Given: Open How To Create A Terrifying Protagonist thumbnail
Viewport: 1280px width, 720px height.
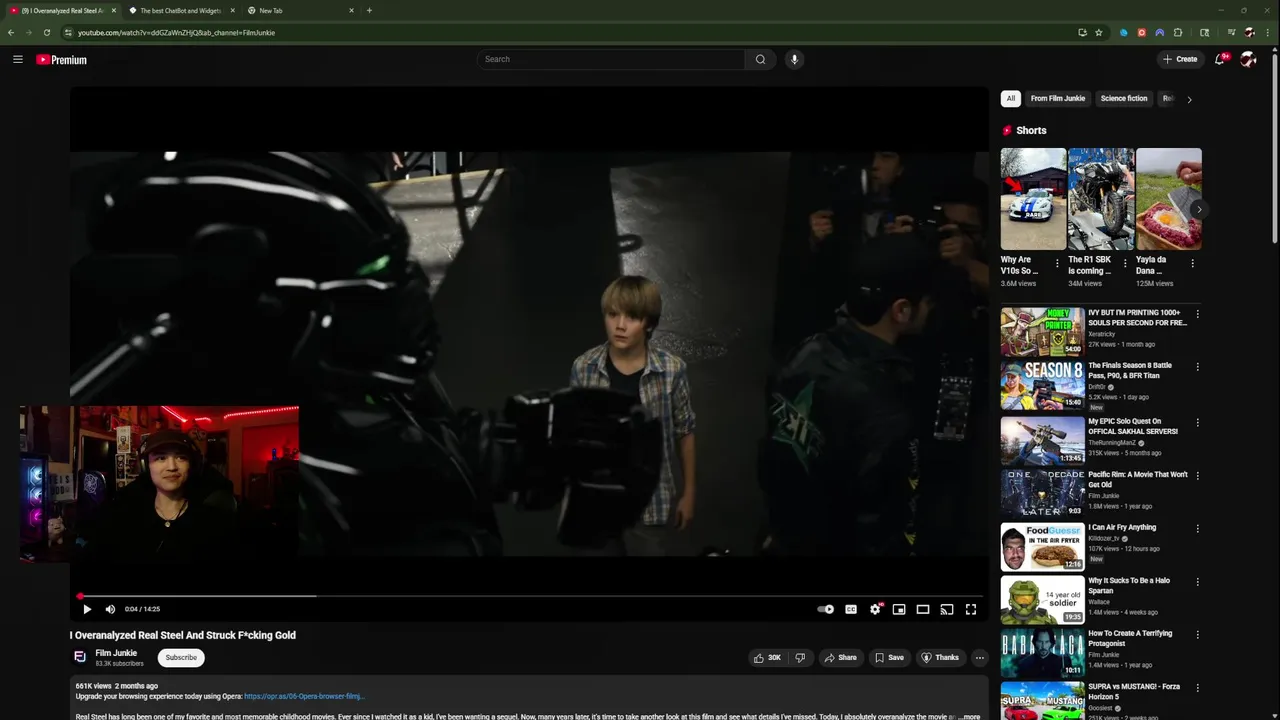Looking at the screenshot, I should [x=1042, y=652].
